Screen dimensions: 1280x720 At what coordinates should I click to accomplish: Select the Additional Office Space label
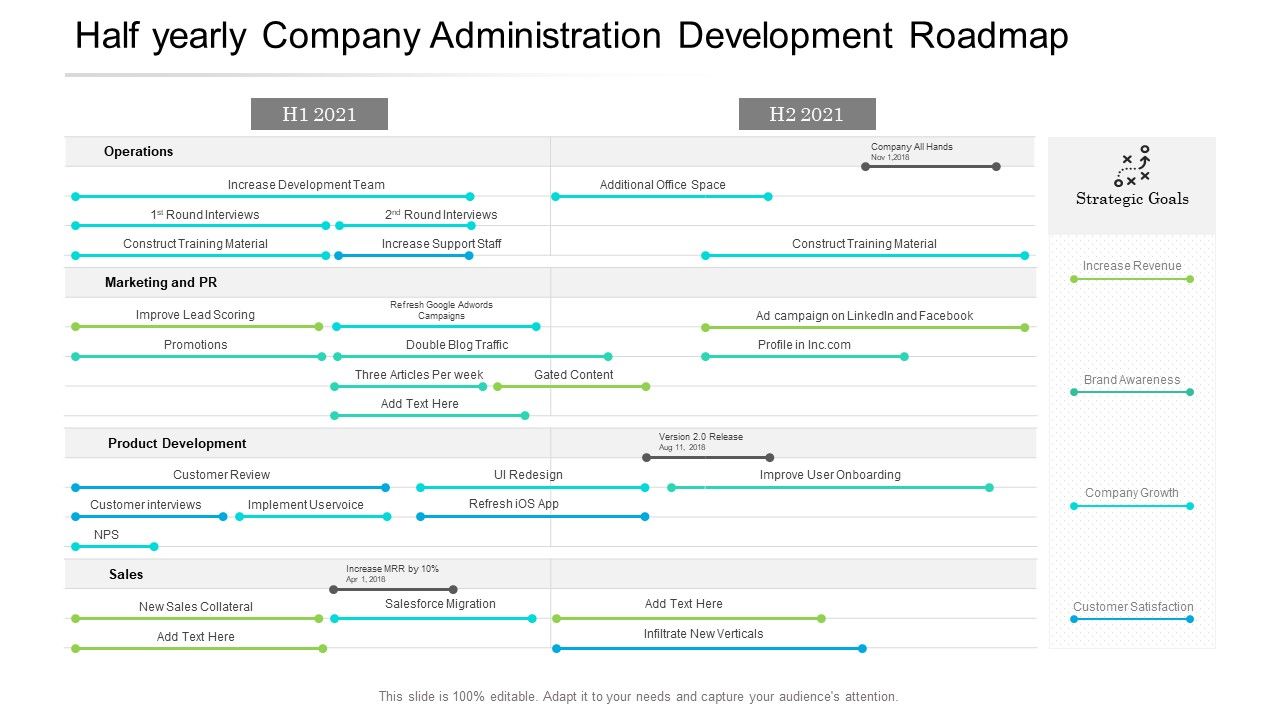[x=663, y=185]
